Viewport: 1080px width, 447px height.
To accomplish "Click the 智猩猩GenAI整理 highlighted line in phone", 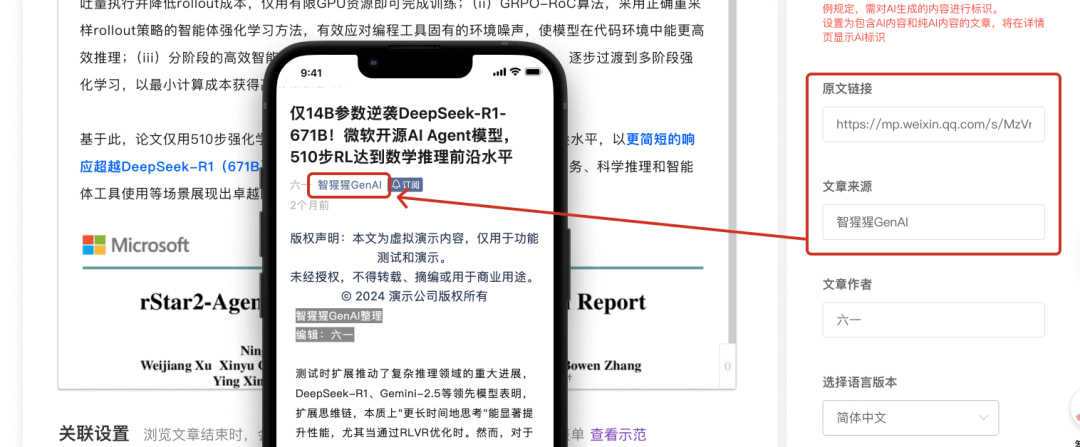I will pos(338,316).
